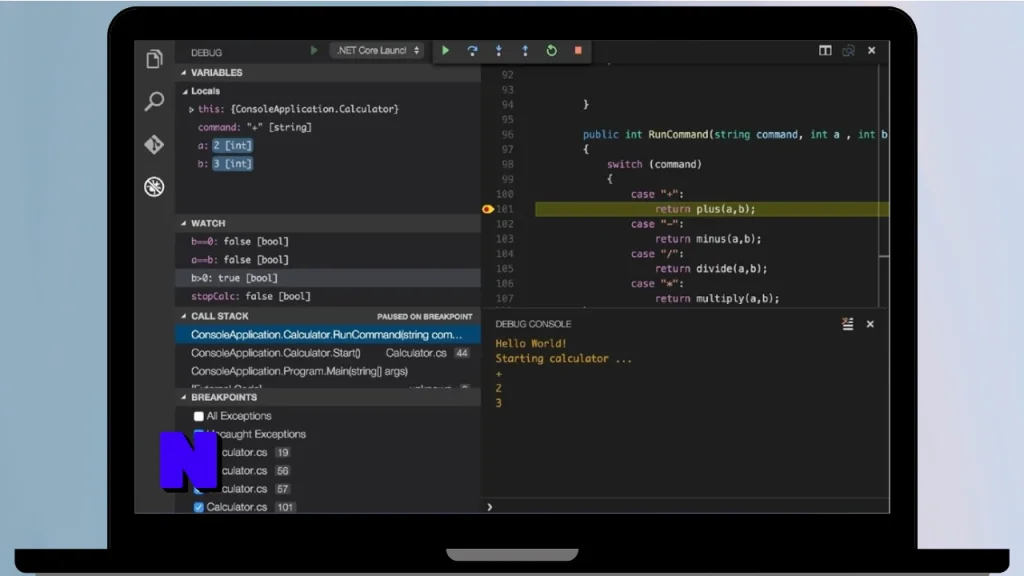Click the Split Editor icon
The height and width of the screenshot is (576, 1024).
pyautogui.click(x=825, y=50)
